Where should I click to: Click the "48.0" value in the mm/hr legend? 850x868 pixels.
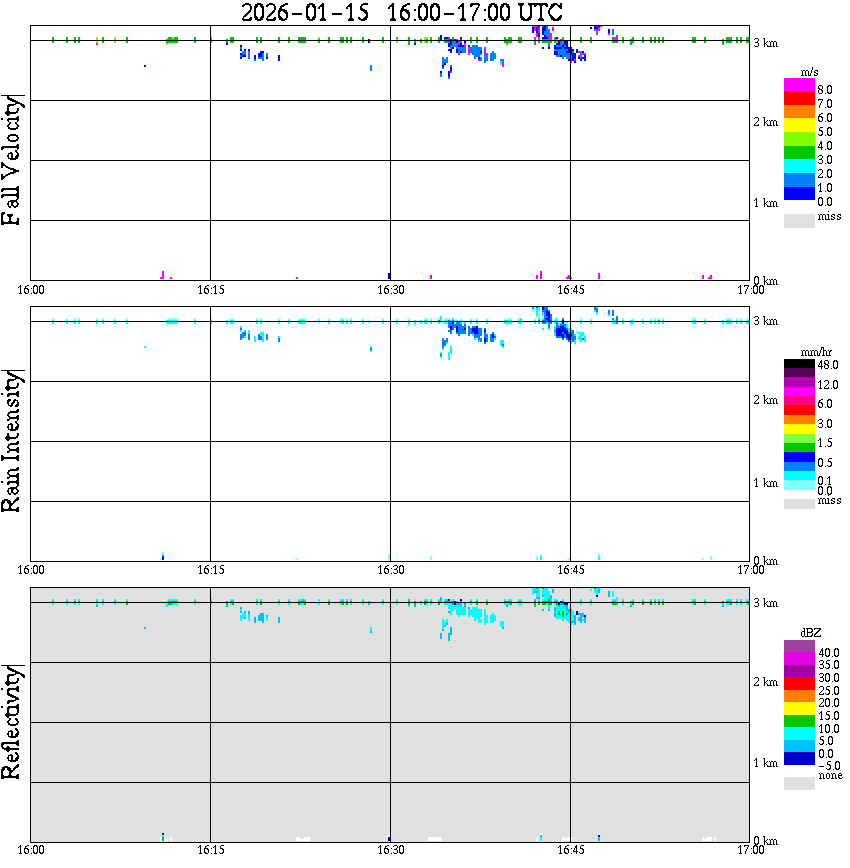pos(828,365)
